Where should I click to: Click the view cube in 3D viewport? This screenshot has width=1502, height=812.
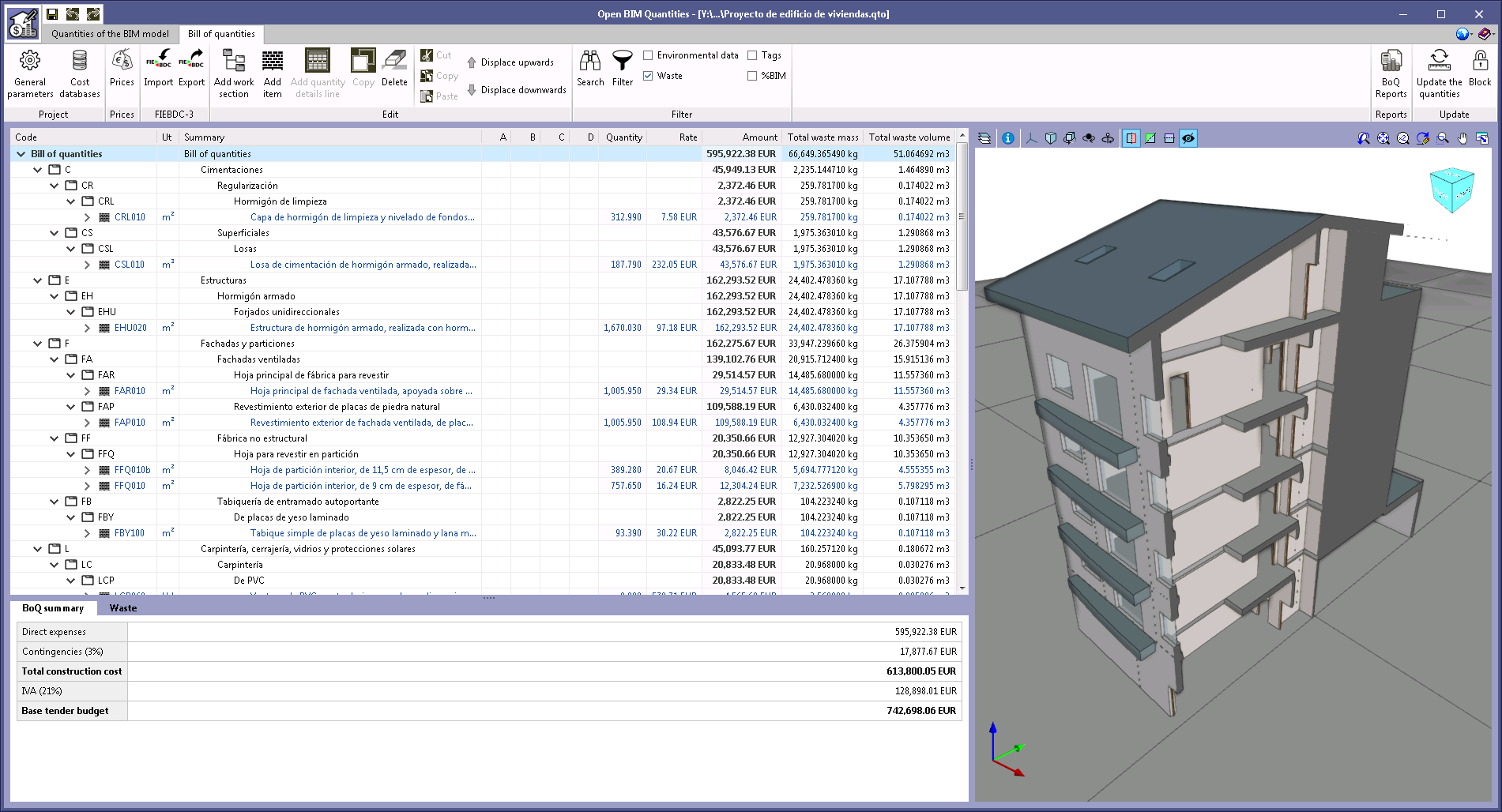point(1452,190)
